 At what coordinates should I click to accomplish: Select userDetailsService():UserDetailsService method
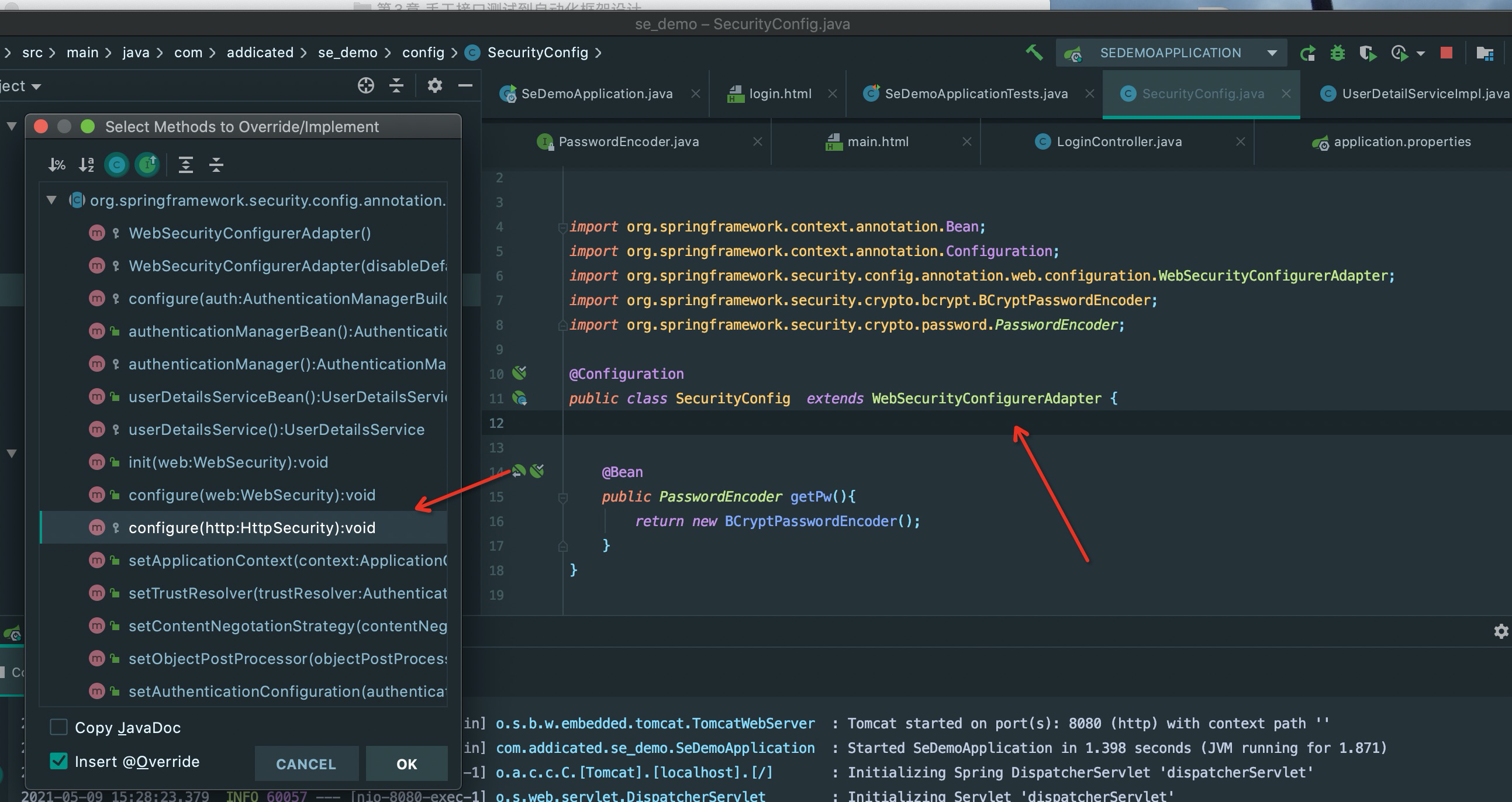(244, 430)
